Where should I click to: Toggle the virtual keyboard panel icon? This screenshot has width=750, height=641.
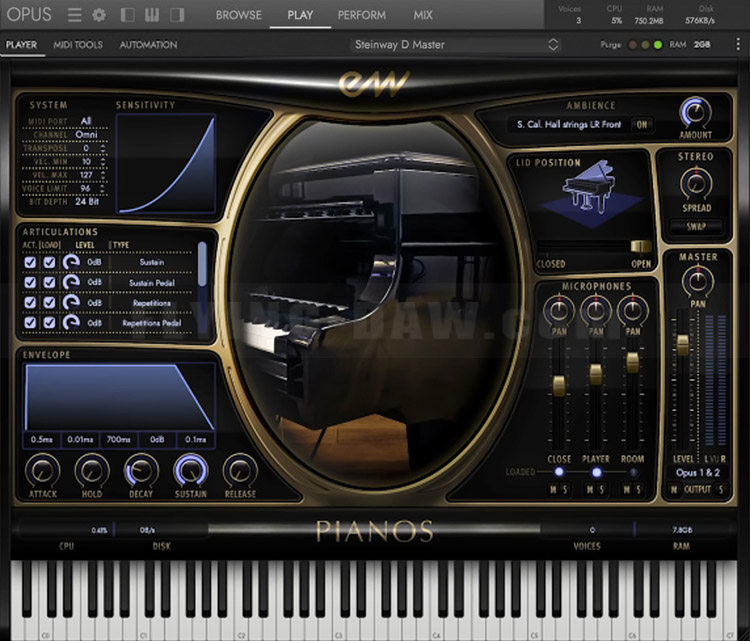pyautogui.click(x=152, y=15)
